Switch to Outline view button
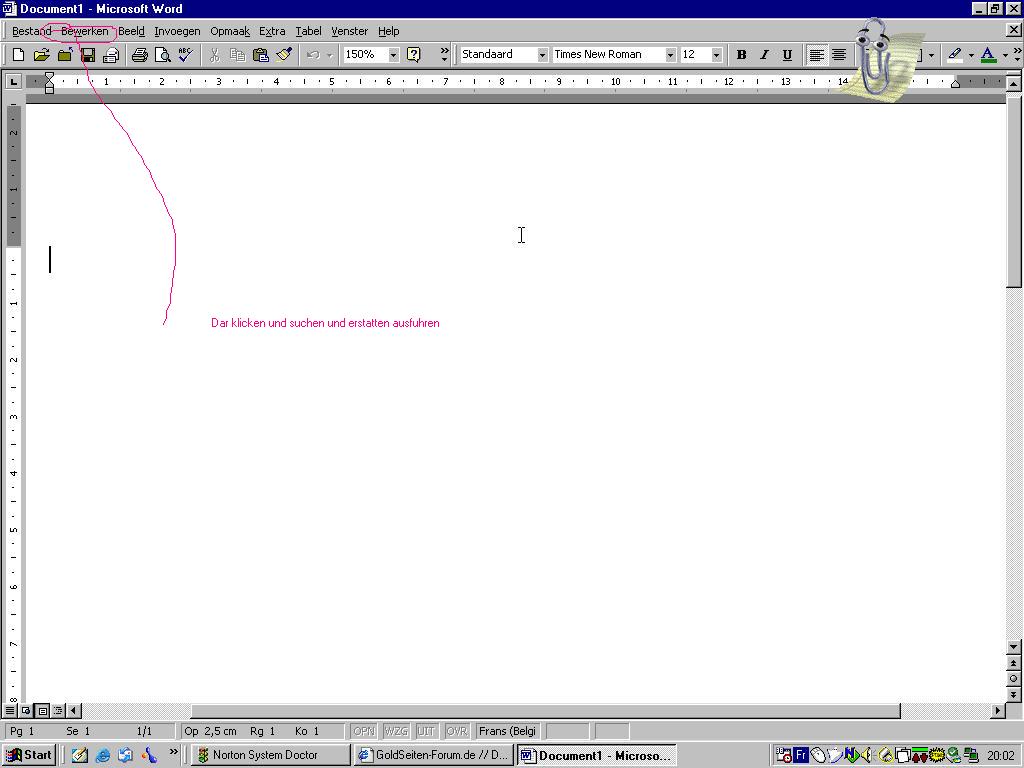Viewport: 1024px width, 768px height. click(x=57, y=710)
